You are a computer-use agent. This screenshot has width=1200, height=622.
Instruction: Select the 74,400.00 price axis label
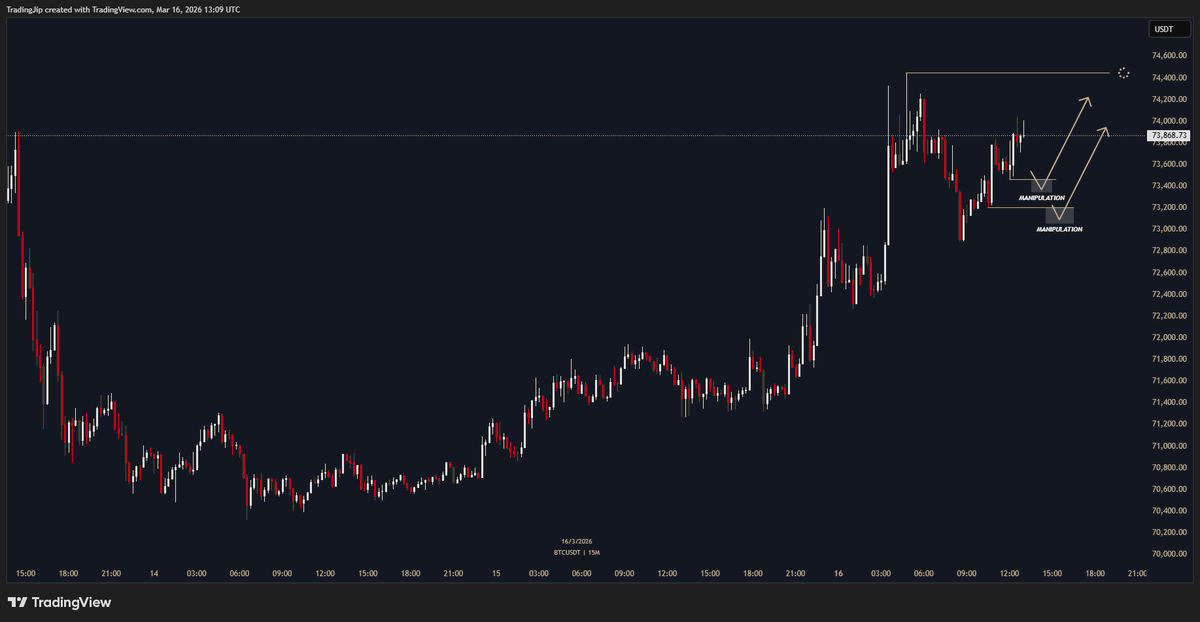pyautogui.click(x=1169, y=78)
